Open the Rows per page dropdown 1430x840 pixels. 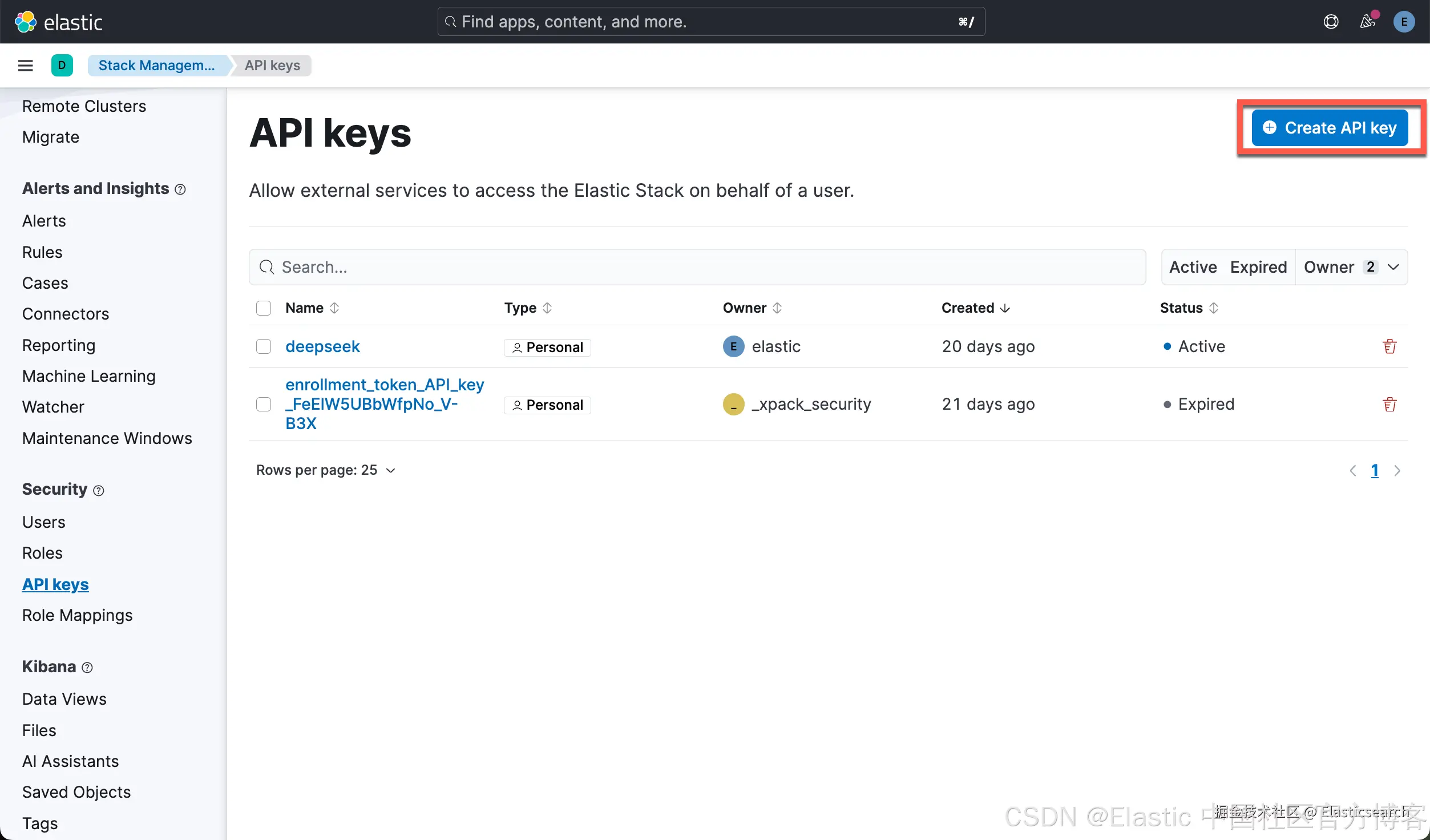(x=325, y=470)
